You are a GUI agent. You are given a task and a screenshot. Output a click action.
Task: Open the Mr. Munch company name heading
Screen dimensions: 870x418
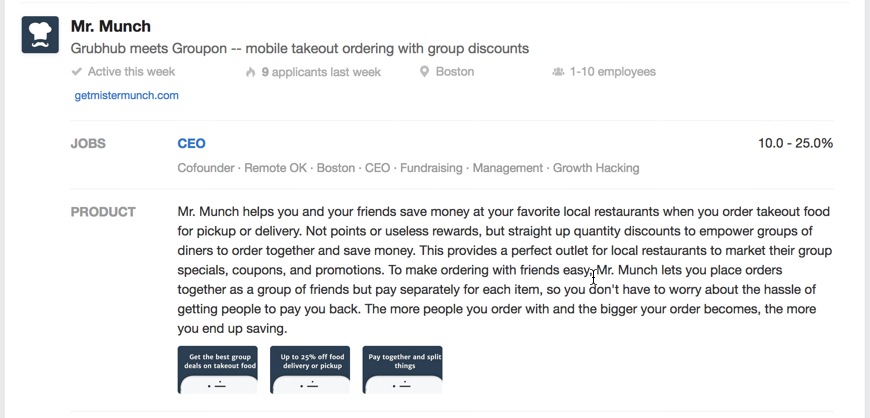(110, 26)
